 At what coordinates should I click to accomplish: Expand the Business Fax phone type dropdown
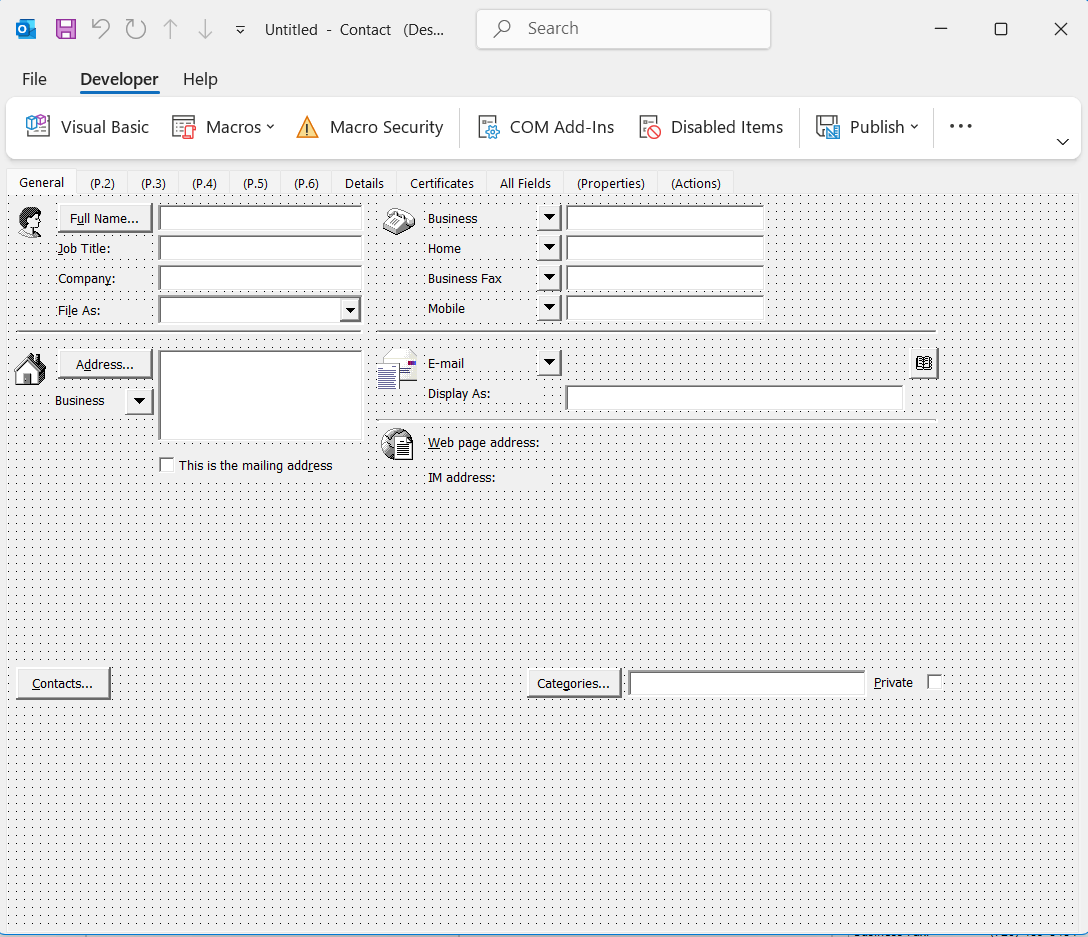(549, 278)
